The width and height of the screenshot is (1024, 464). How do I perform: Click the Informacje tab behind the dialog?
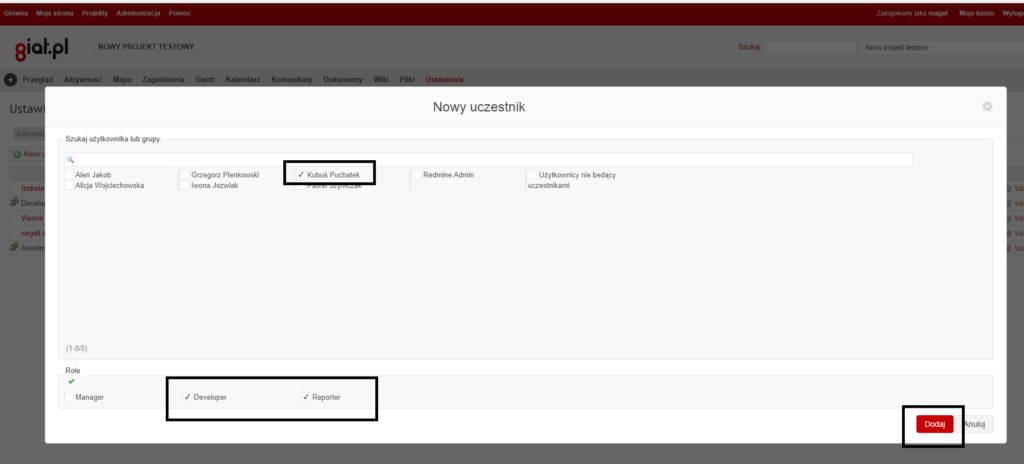pos(29,134)
